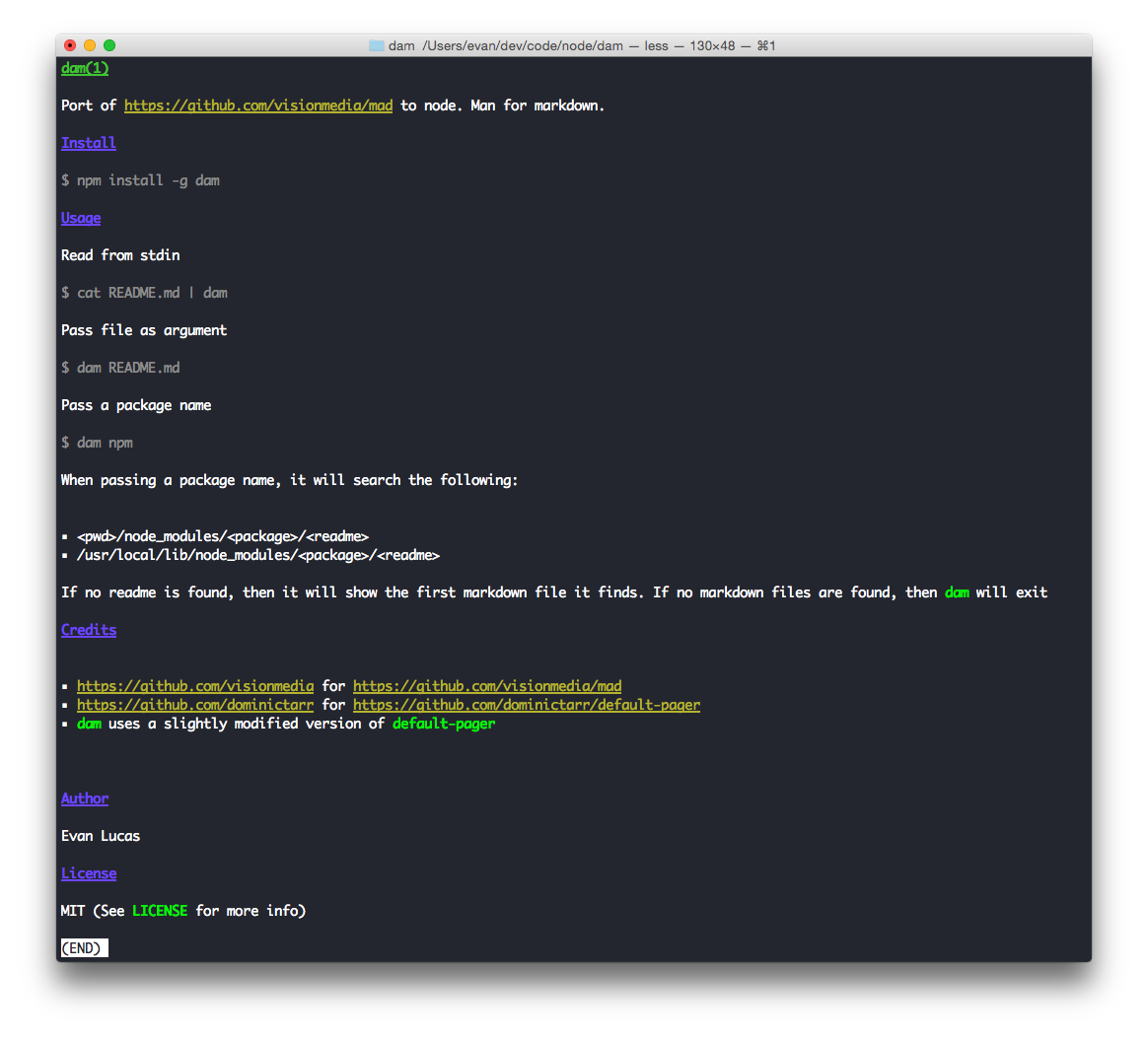Click the Author section heading
Image resolution: width=1148 pixels, height=1040 pixels.
pos(85,798)
